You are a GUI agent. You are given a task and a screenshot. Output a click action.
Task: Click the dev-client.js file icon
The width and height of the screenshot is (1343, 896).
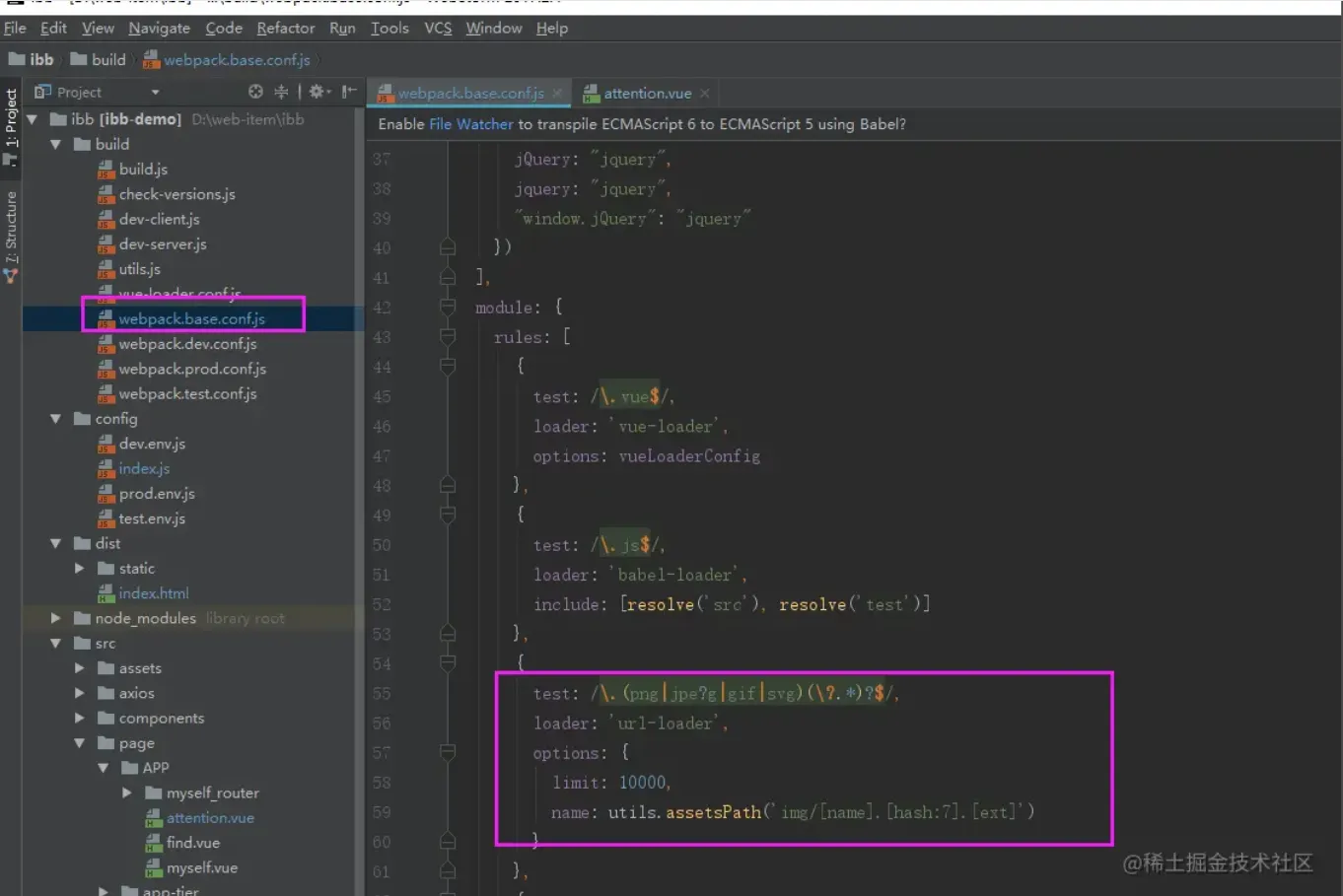(x=106, y=219)
